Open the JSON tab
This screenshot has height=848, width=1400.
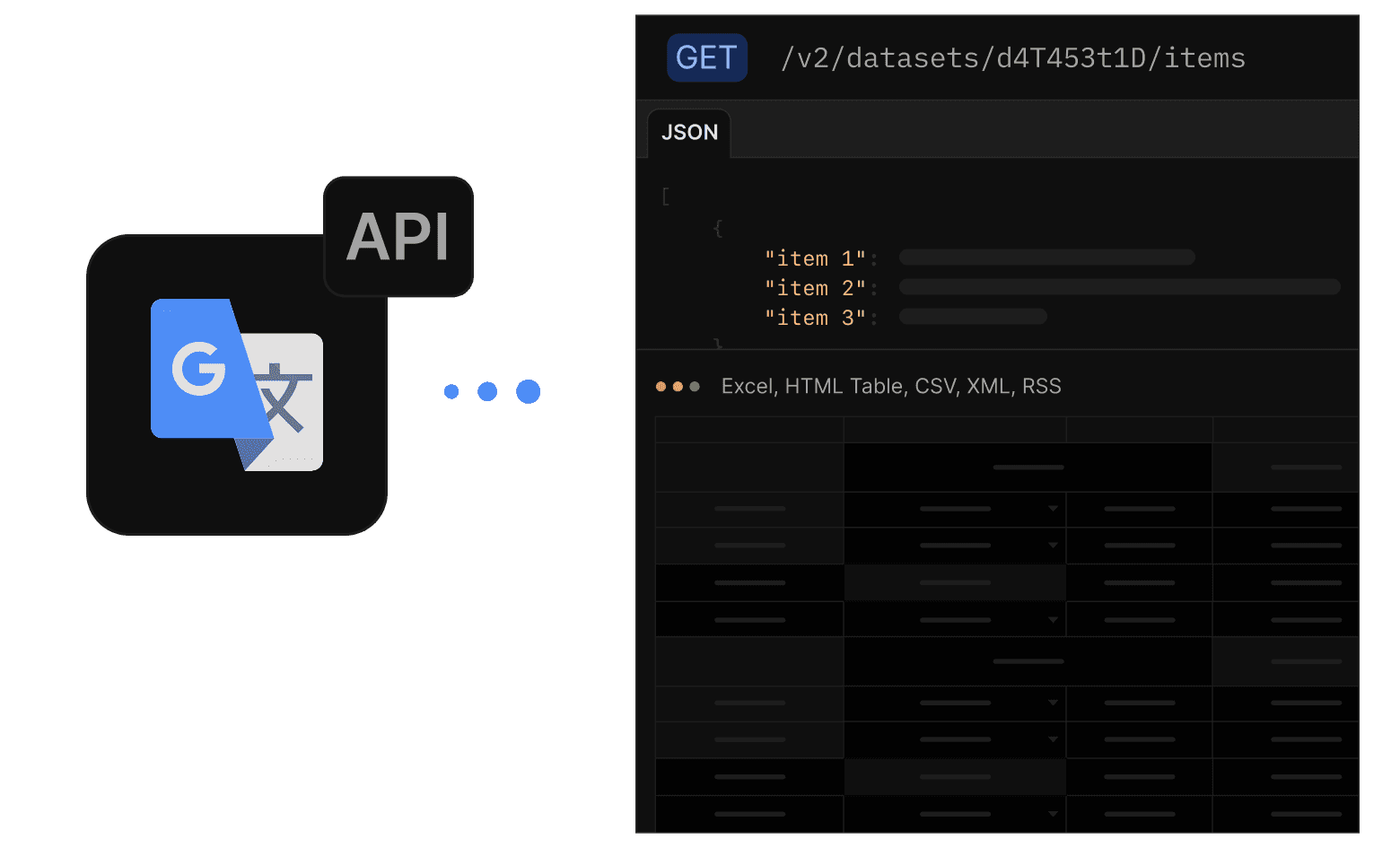(689, 133)
